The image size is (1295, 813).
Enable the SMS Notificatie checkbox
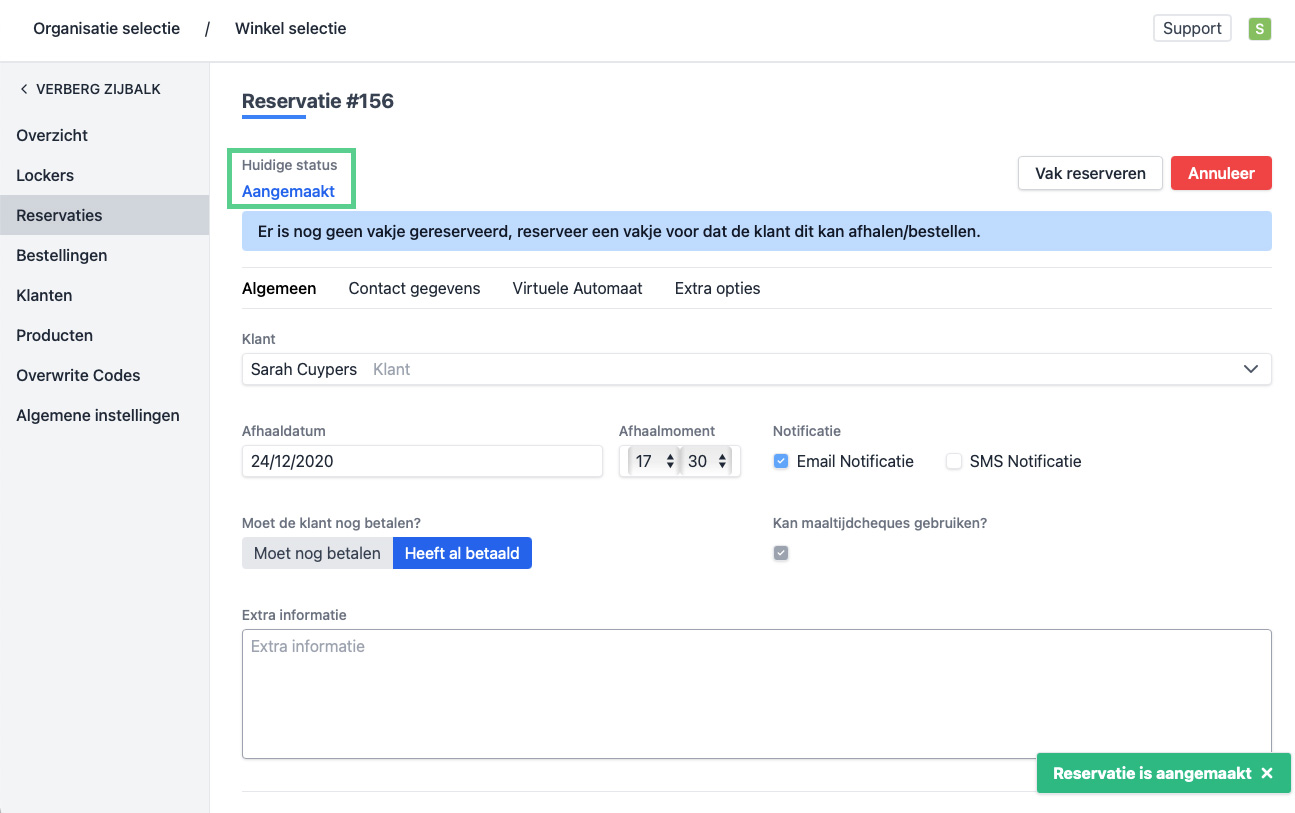coord(954,461)
